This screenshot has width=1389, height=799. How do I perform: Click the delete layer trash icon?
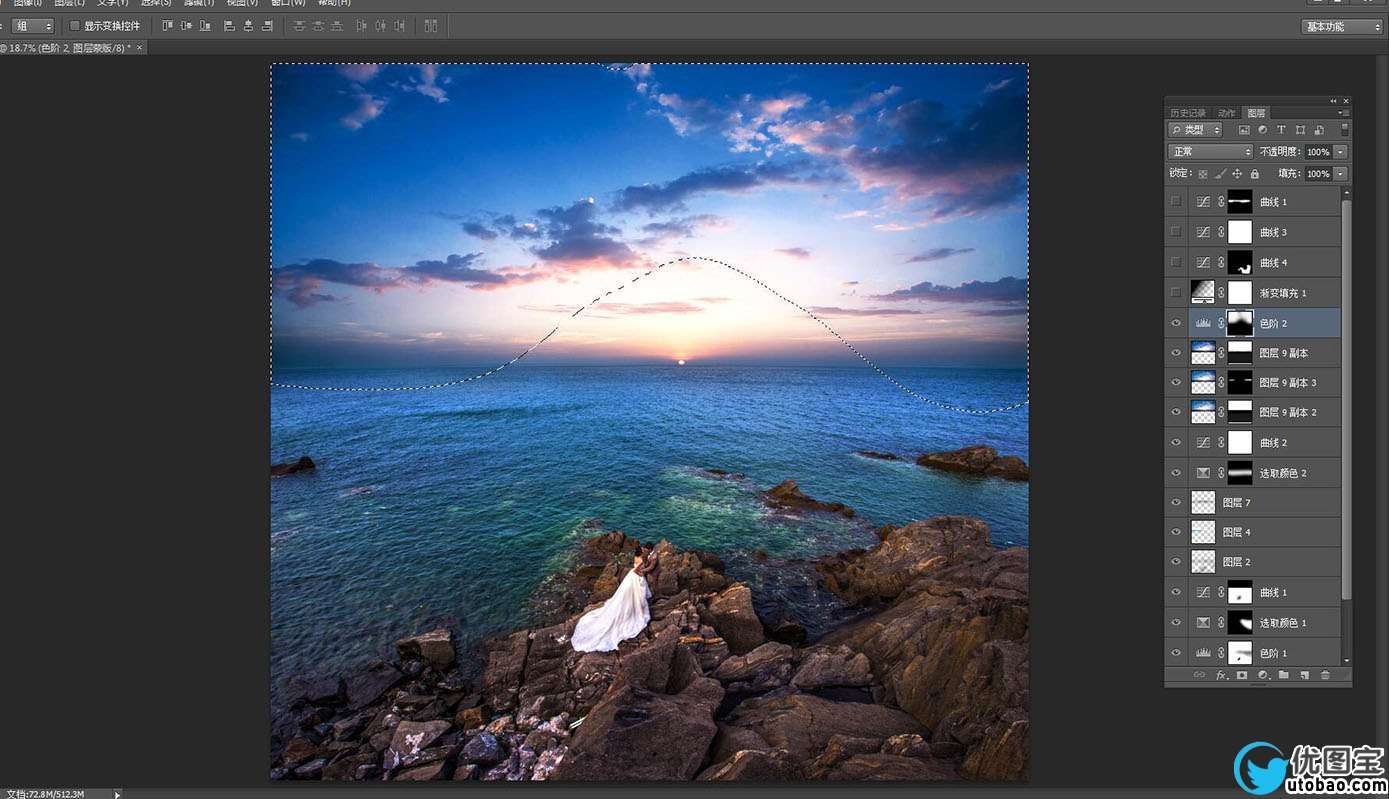[x=1326, y=675]
